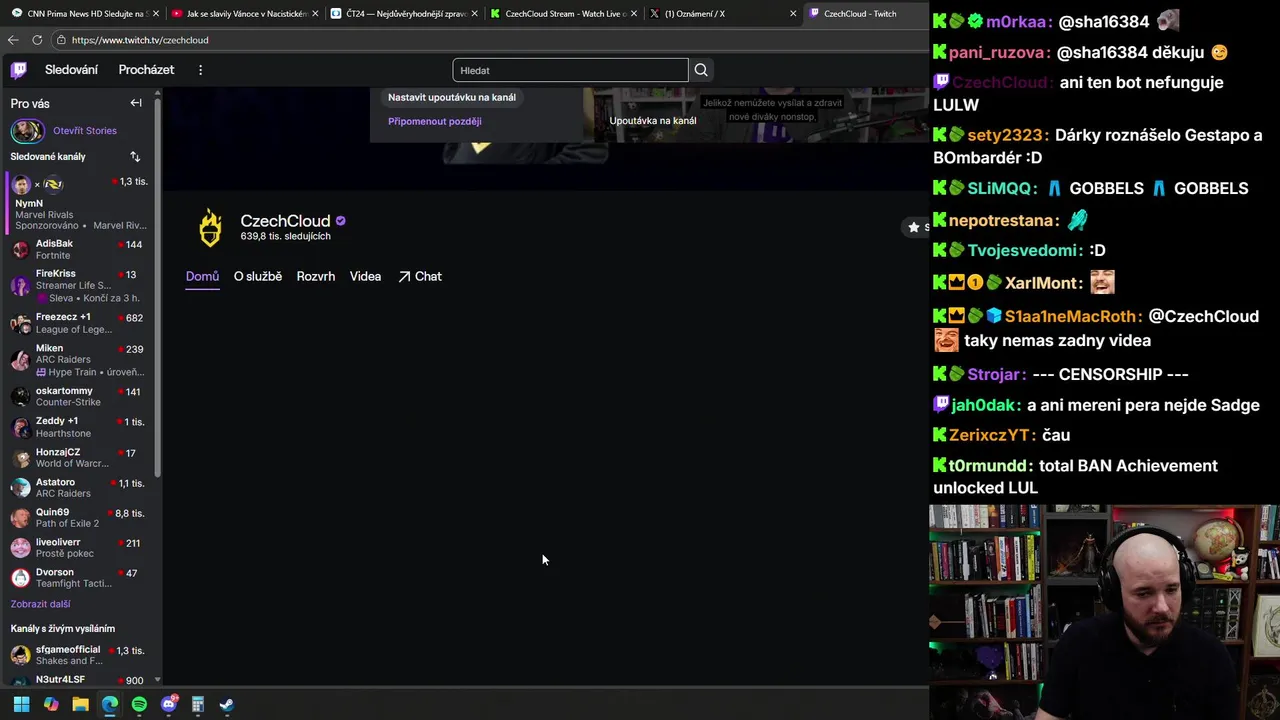
Task: Sort followed channels with arrows icon
Action: pos(135,156)
